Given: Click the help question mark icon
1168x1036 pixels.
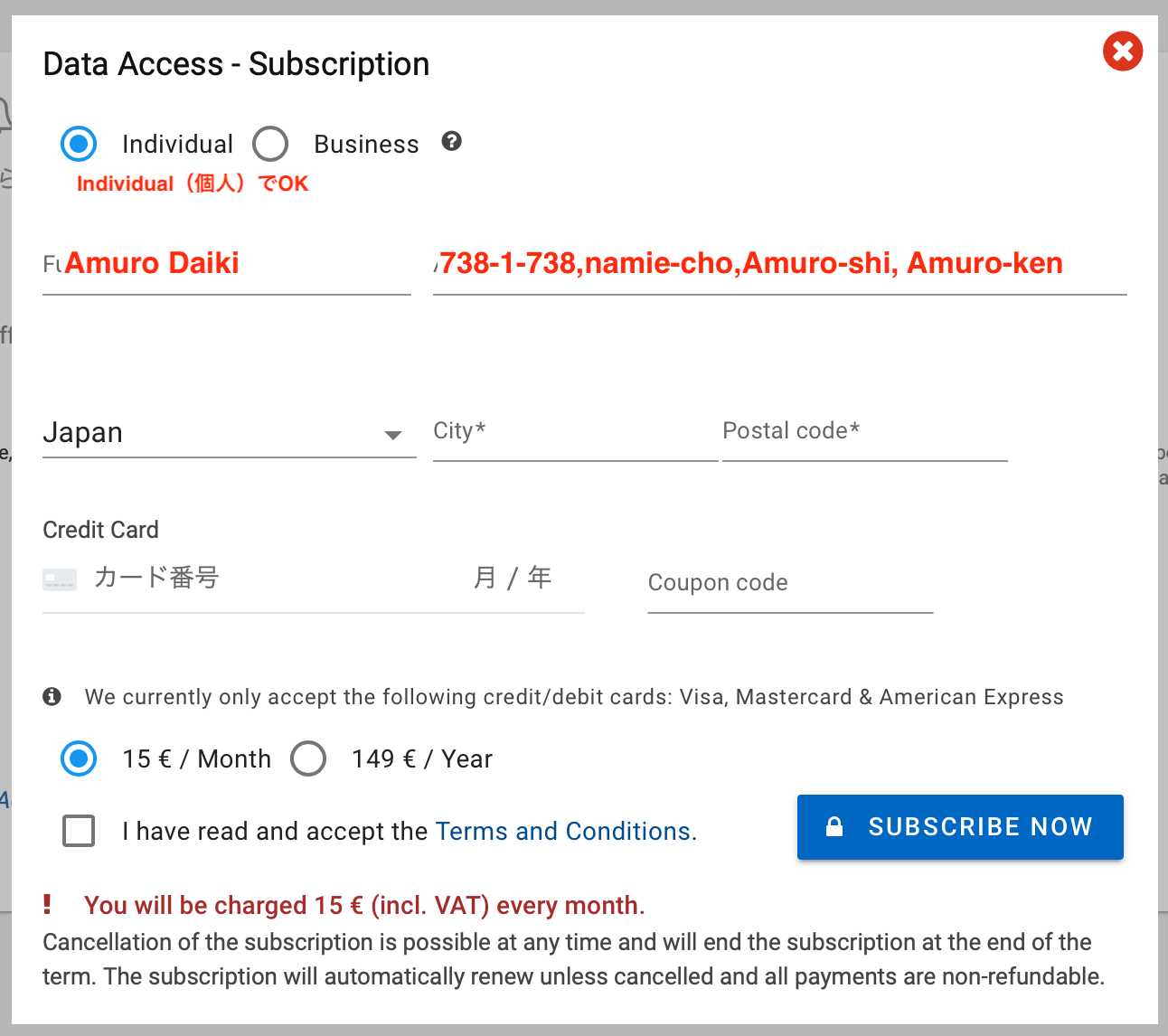Looking at the screenshot, I should tap(452, 141).
